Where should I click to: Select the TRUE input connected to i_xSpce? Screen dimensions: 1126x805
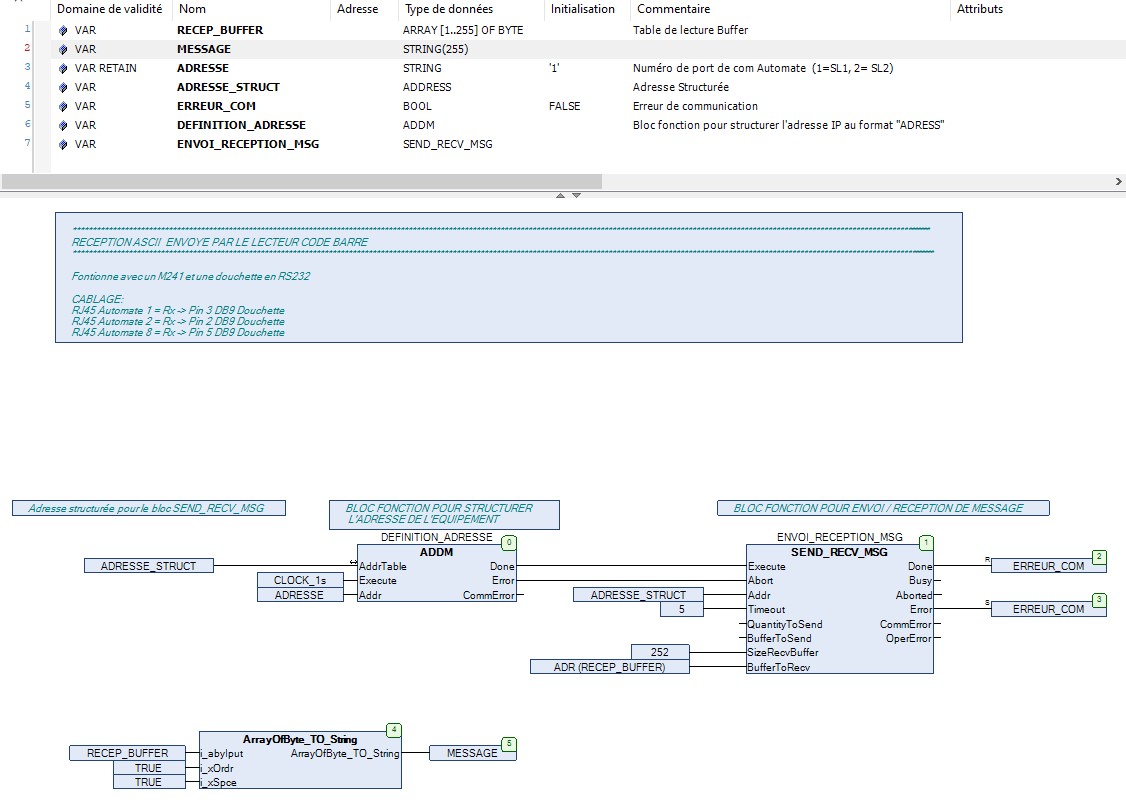click(149, 782)
